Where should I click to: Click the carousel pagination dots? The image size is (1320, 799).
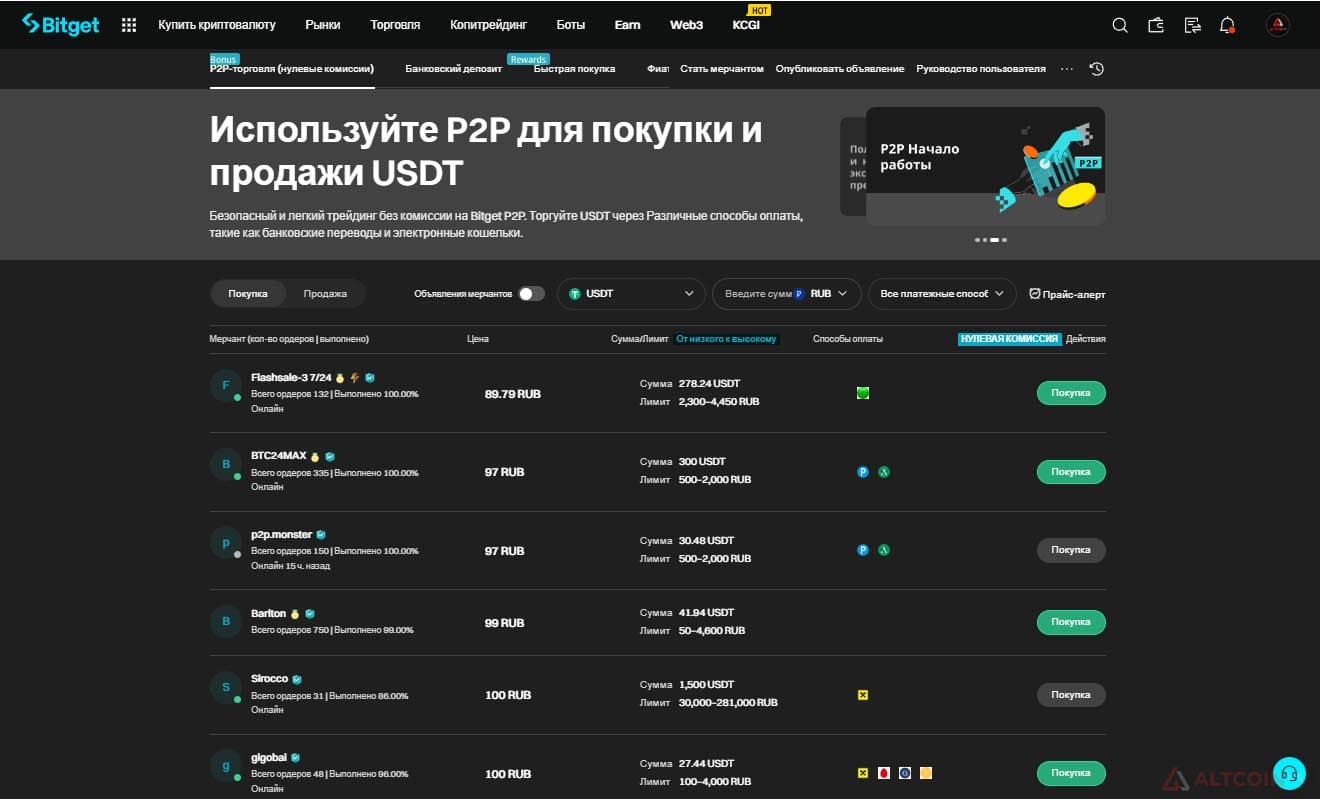click(x=991, y=240)
